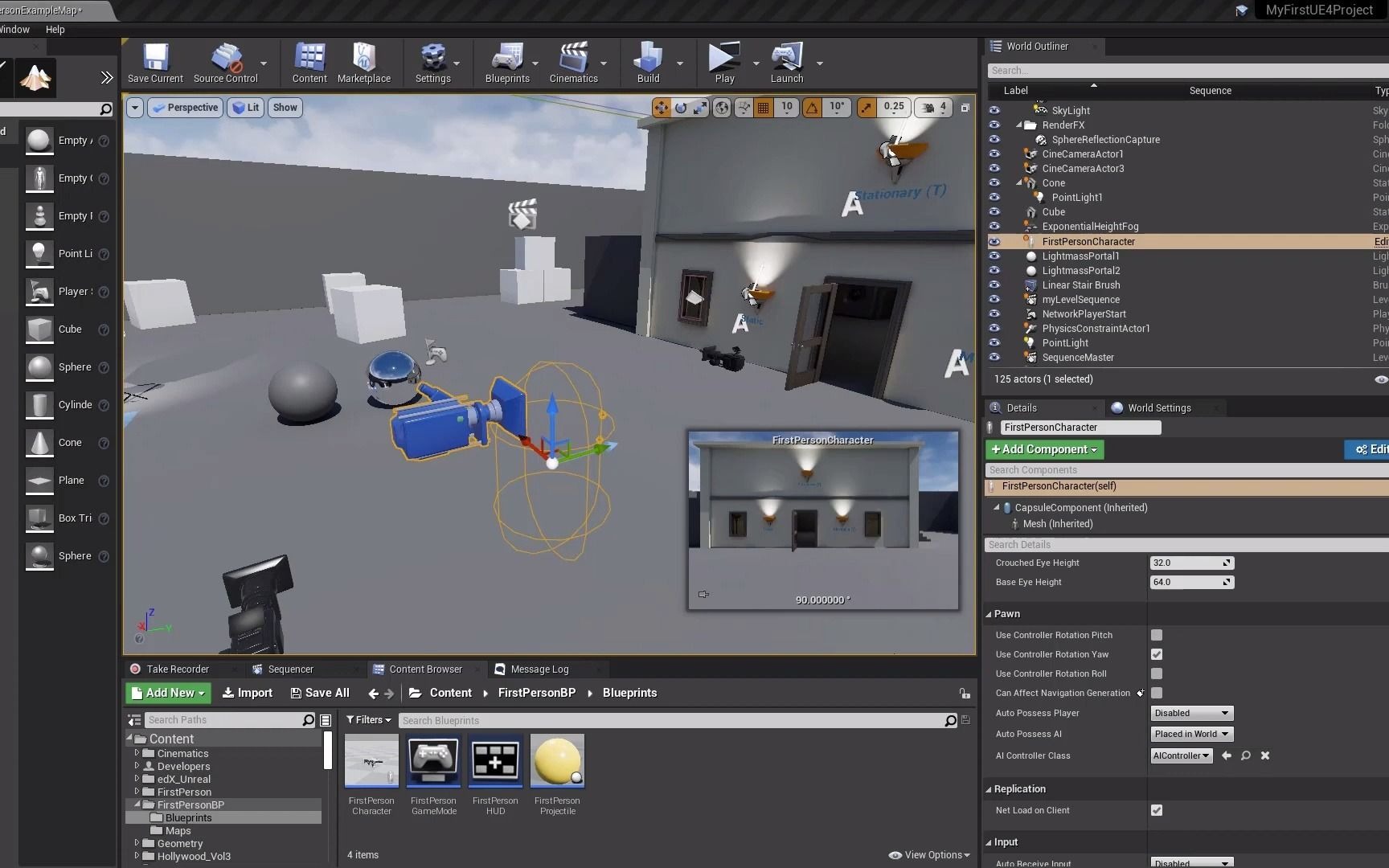Switch to the Take Recorder tab

coord(178,669)
